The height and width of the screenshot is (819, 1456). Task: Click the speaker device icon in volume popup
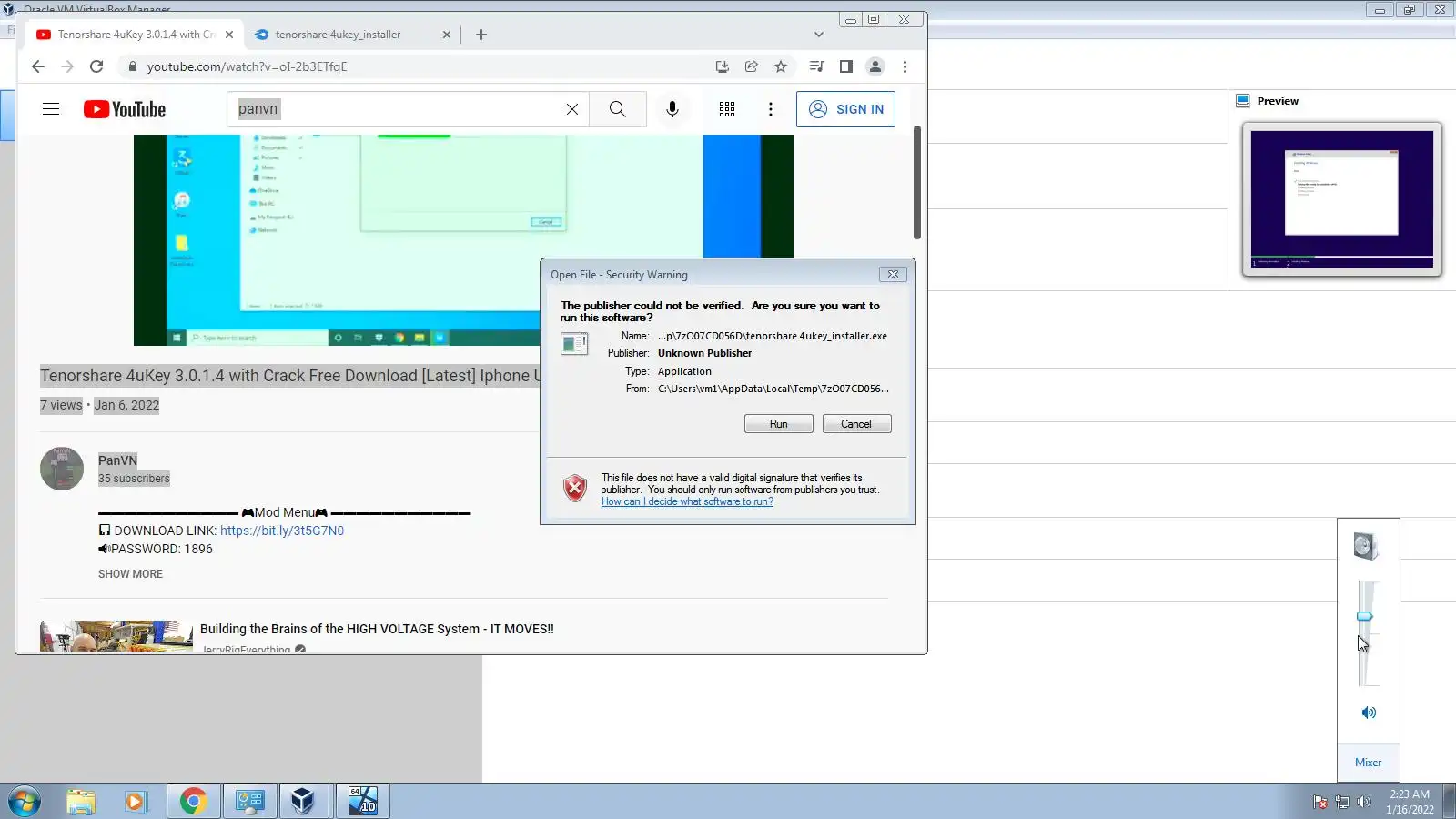coord(1366,546)
